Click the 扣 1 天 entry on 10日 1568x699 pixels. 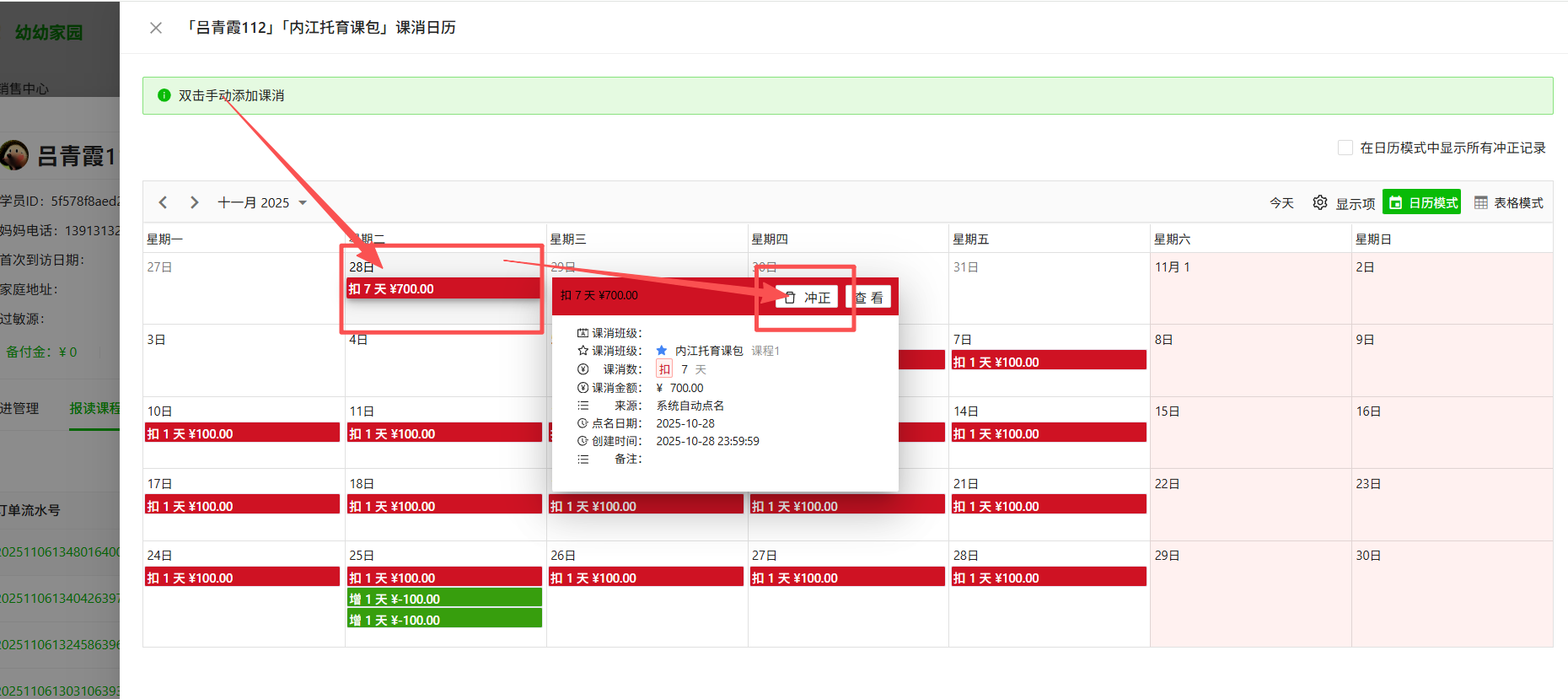[242, 433]
